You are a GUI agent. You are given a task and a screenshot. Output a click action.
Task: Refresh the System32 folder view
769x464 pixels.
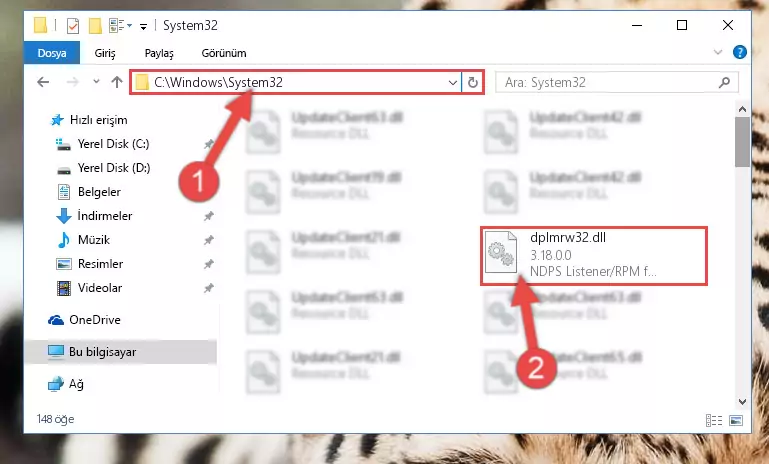pos(472,82)
